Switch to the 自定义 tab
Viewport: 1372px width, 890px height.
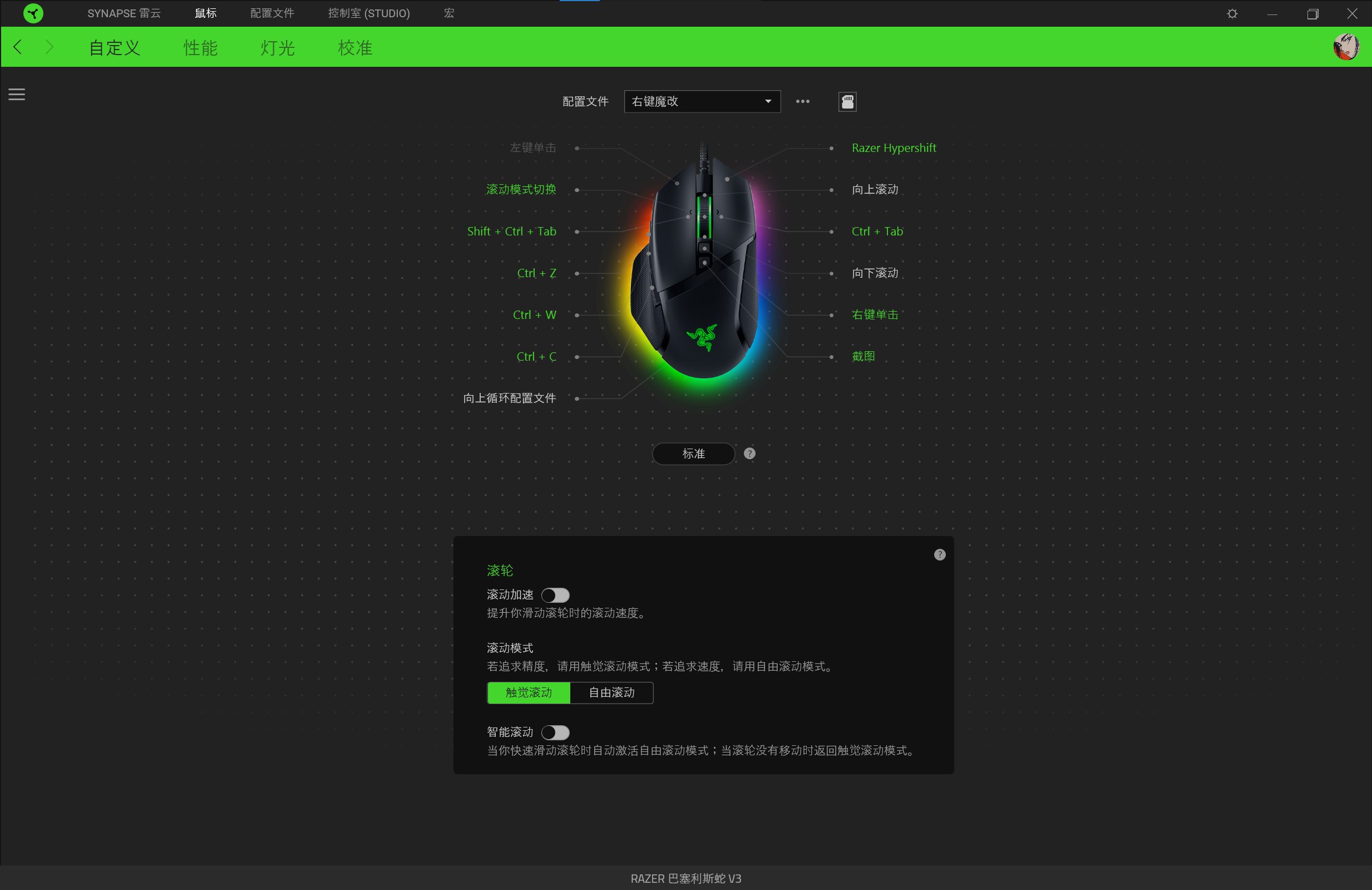pyautogui.click(x=115, y=47)
